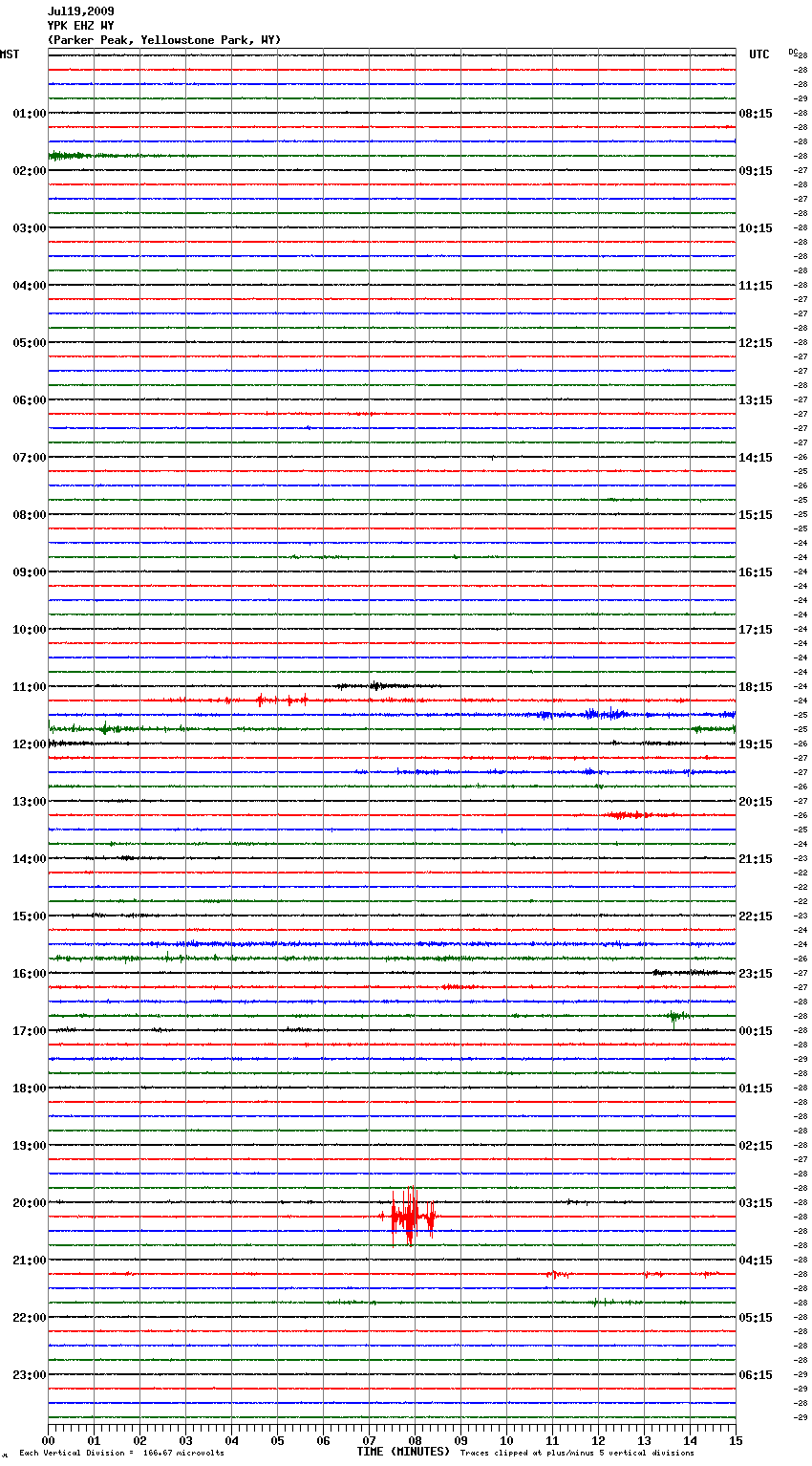
Task: Click the Parker Peak, Yellowstone Park location title
Action: [164, 40]
